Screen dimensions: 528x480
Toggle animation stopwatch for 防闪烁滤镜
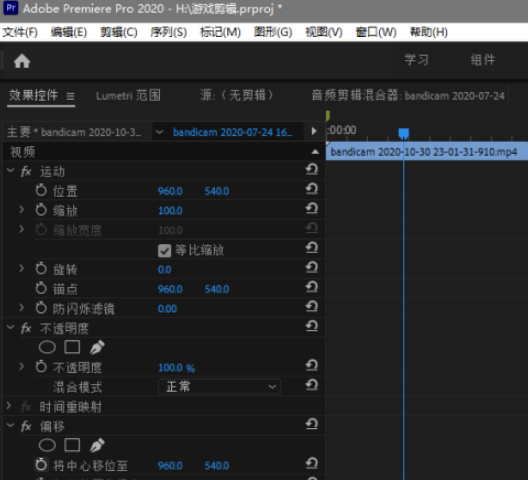(41, 308)
